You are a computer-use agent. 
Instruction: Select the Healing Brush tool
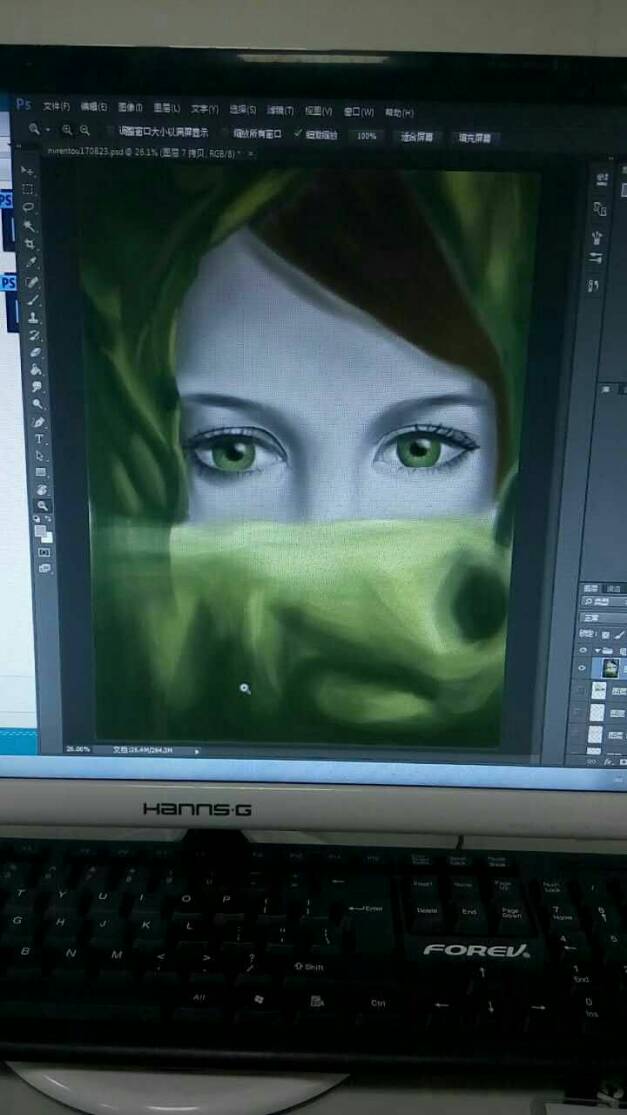[x=32, y=282]
